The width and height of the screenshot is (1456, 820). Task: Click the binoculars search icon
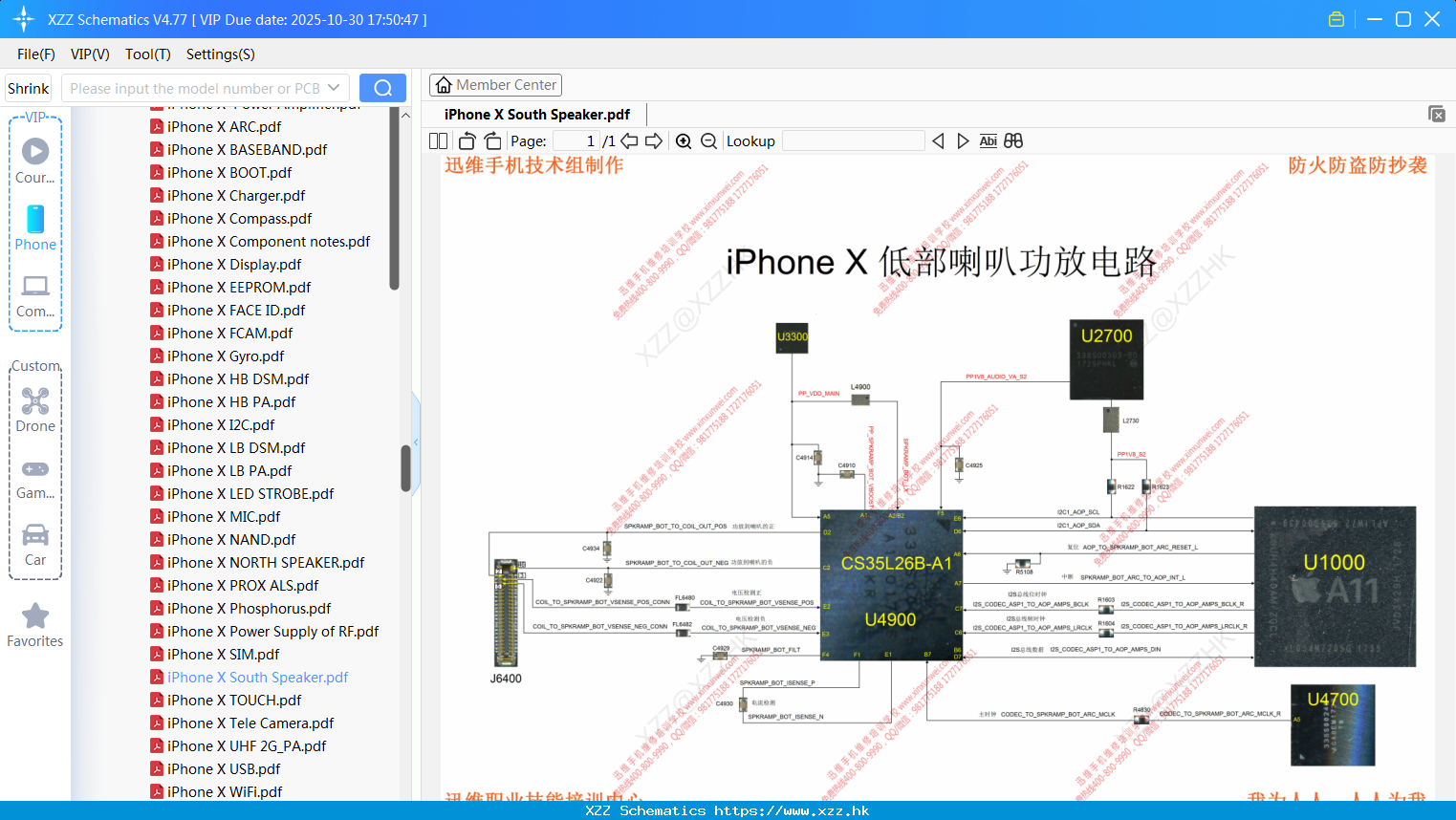(x=1013, y=140)
